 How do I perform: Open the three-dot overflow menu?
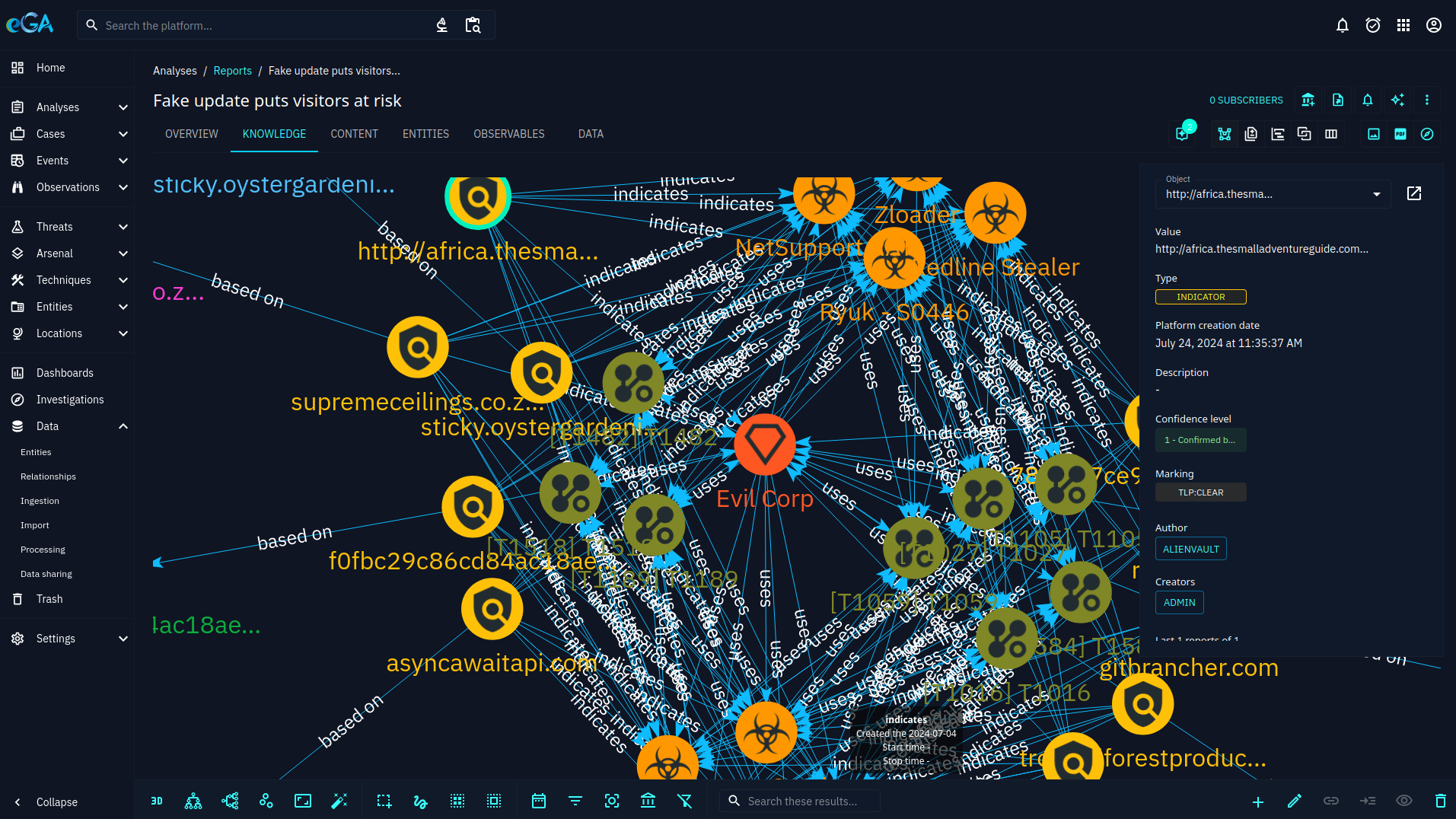1427,100
